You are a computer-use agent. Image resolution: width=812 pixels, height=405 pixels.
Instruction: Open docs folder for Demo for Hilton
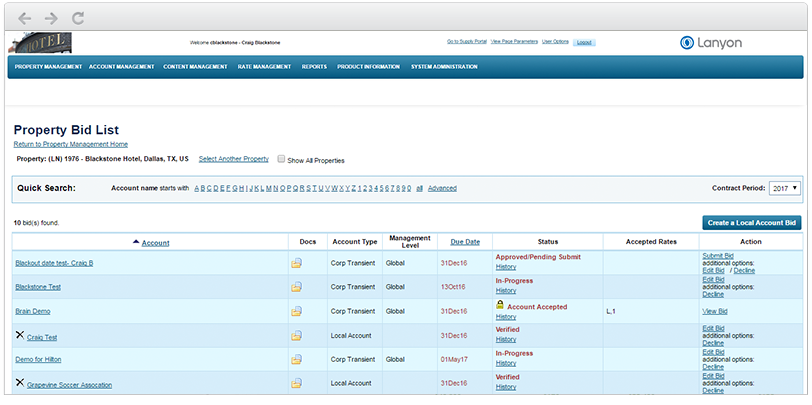(296, 359)
